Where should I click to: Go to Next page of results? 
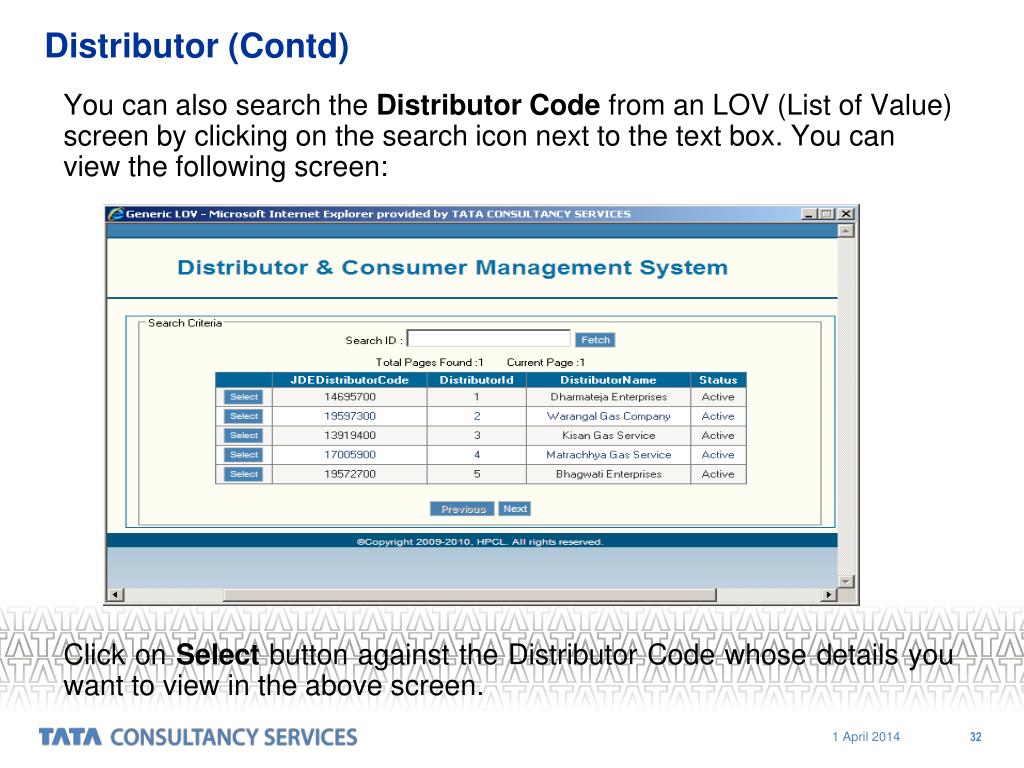tap(515, 509)
